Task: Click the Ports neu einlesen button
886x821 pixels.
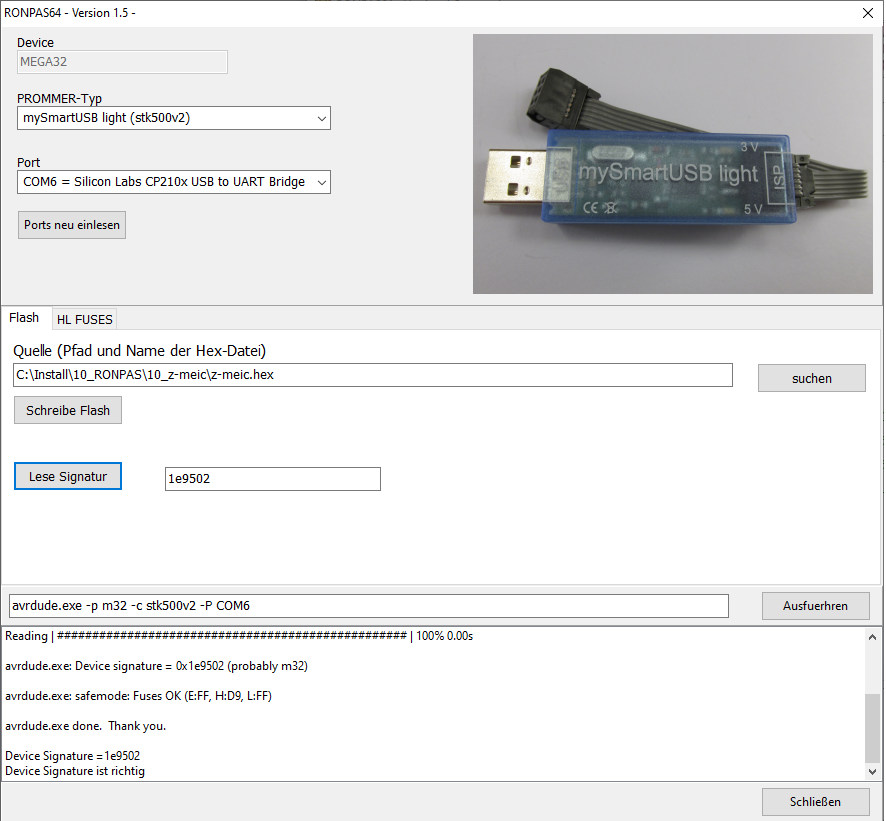Action: click(72, 225)
